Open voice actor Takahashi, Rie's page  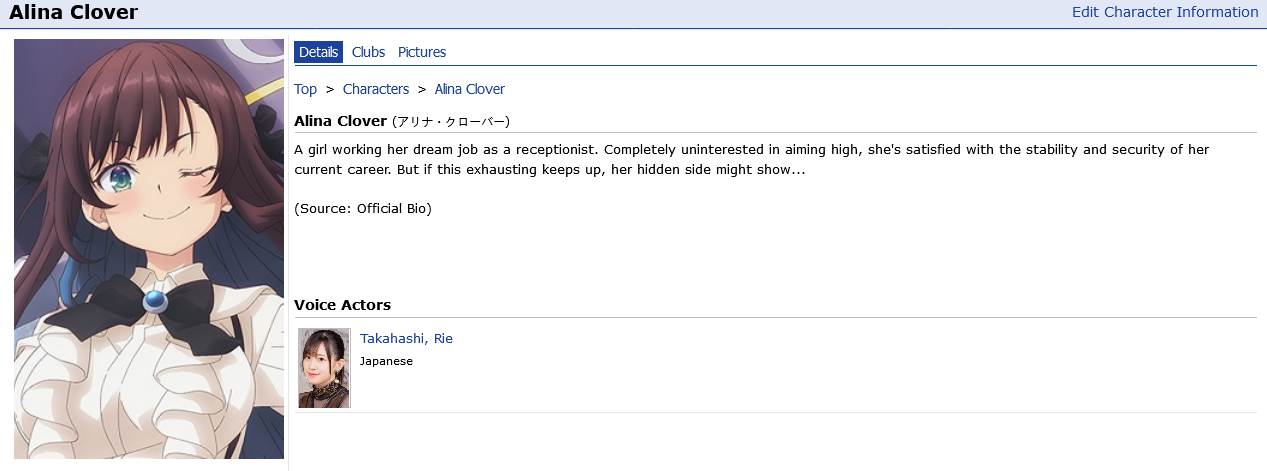point(406,338)
